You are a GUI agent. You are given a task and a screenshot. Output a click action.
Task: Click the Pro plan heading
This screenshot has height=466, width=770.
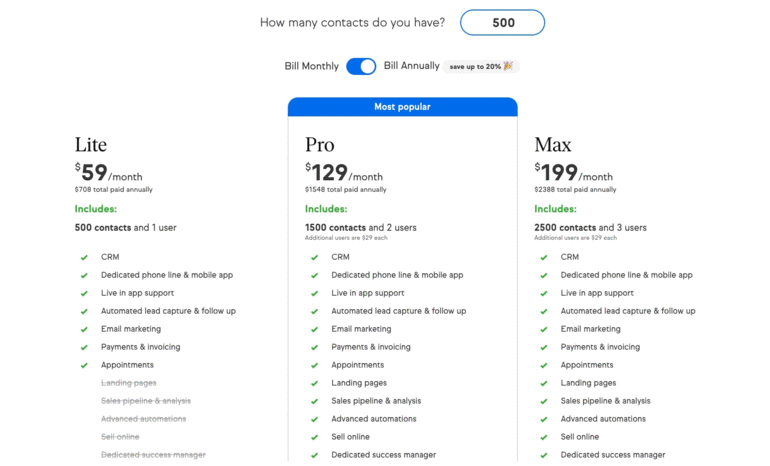click(320, 145)
